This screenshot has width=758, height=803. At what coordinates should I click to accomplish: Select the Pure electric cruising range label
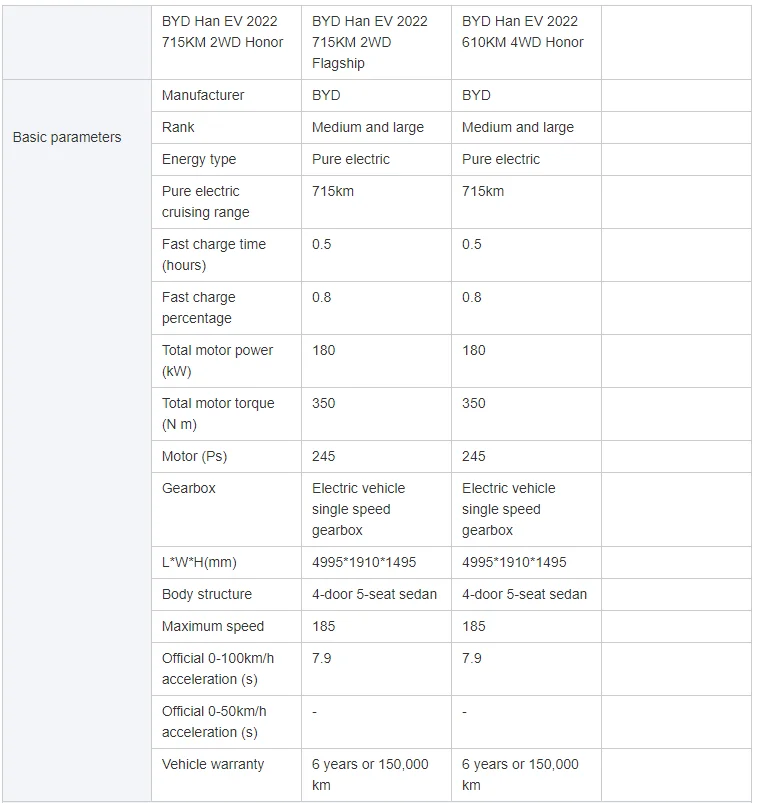[x=205, y=201]
